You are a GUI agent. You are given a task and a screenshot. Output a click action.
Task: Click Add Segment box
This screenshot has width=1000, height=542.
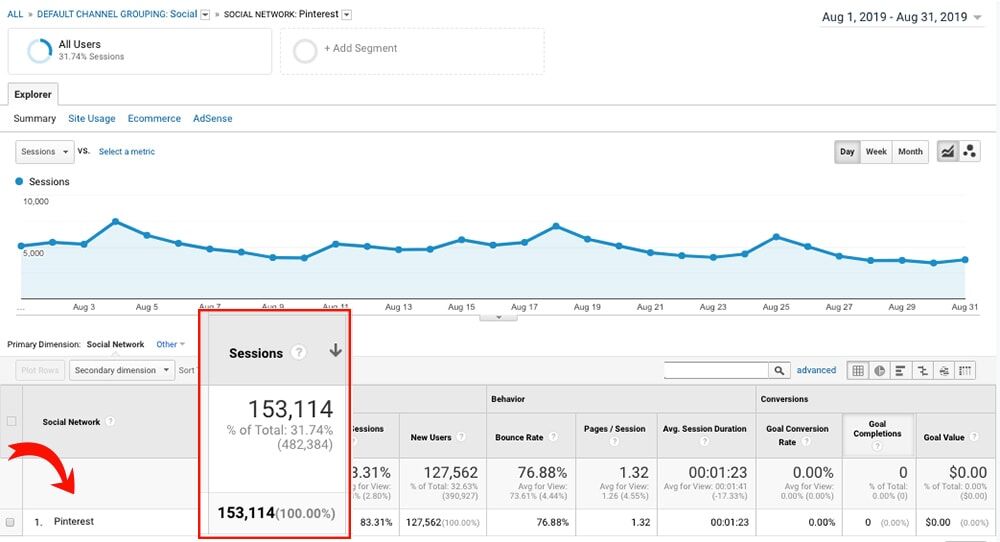(x=411, y=49)
